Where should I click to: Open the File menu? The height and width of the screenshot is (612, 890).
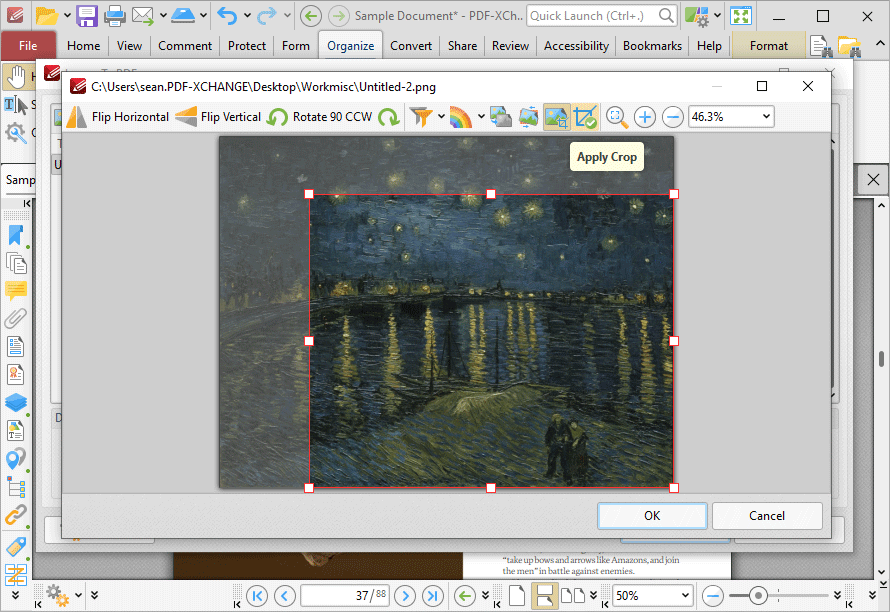coord(28,46)
